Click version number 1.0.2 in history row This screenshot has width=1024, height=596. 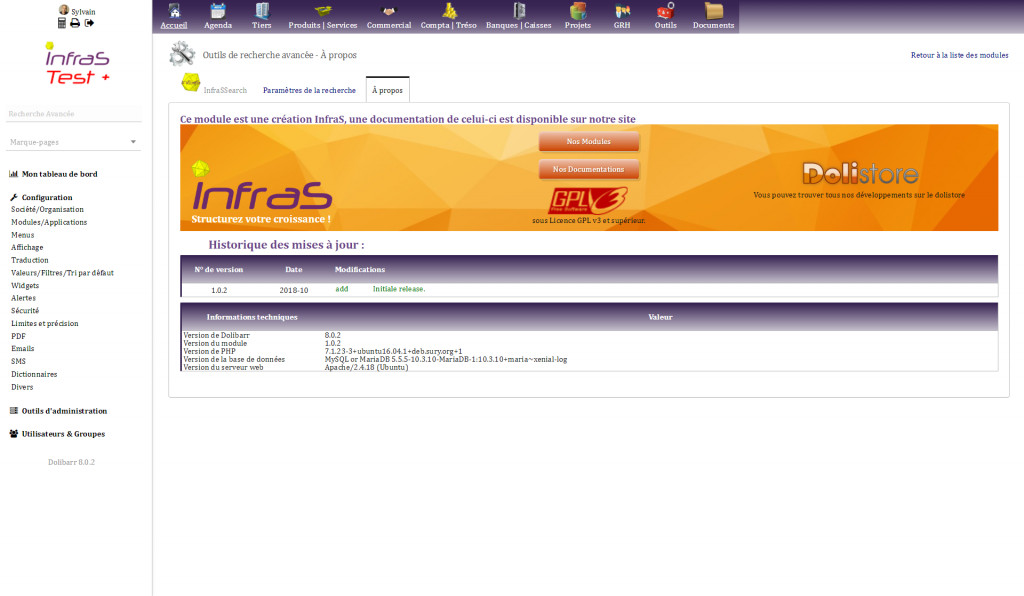[x=219, y=290]
